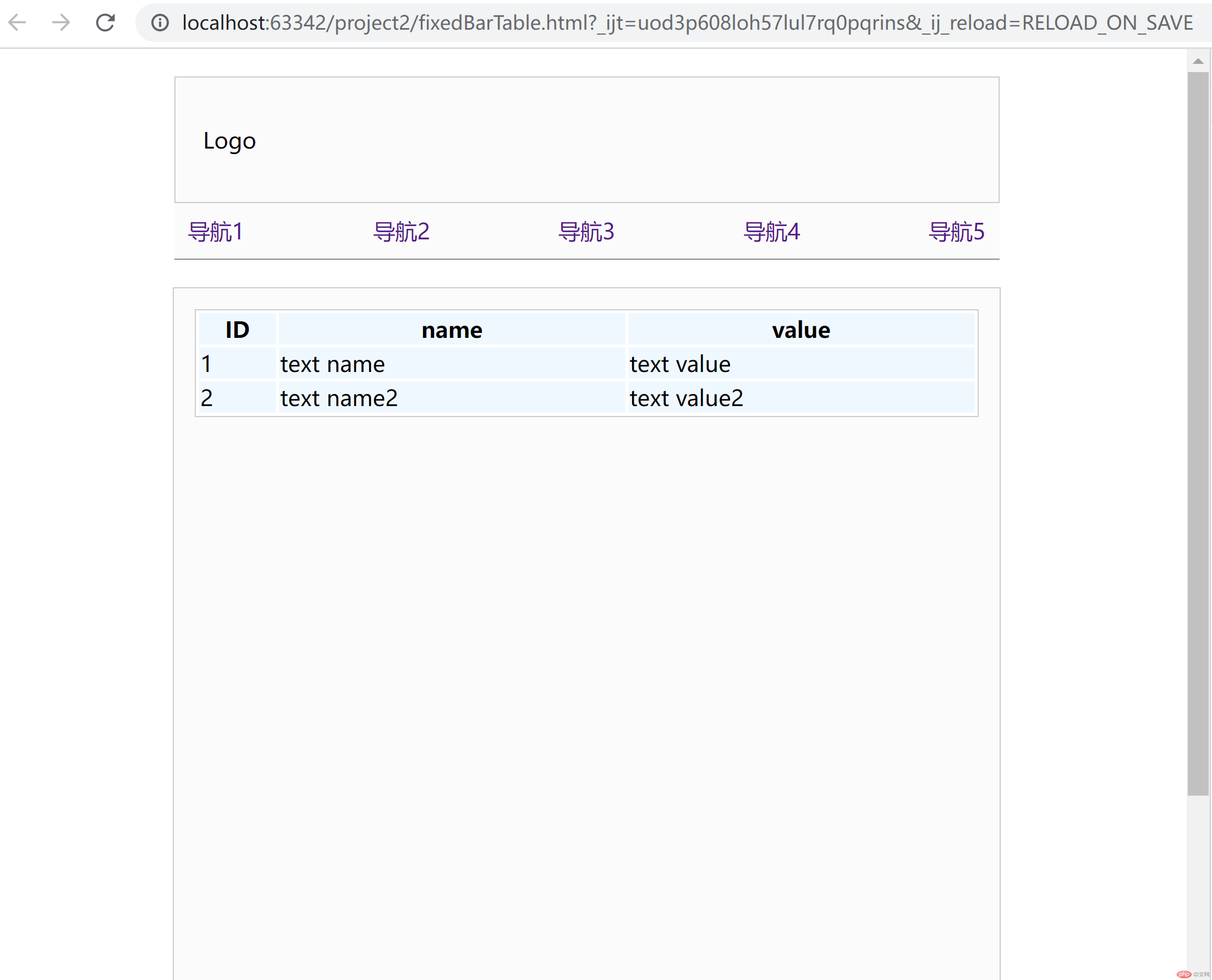Open the 导航3 navigation link
The image size is (1212, 980).
586,232
